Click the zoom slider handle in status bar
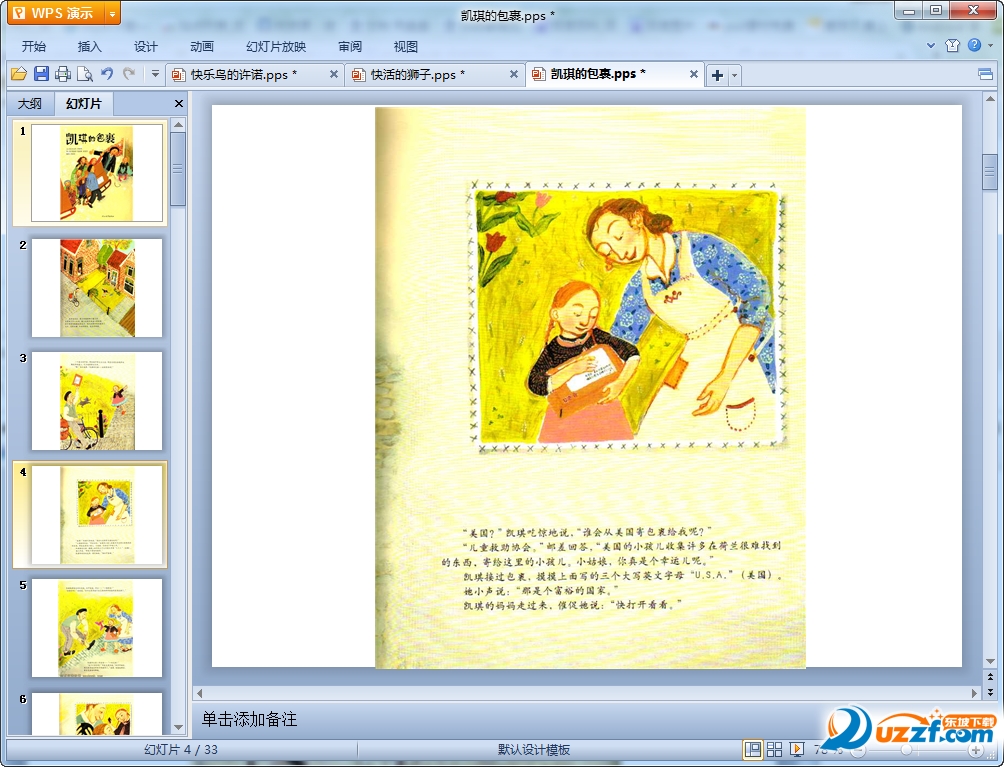This screenshot has width=1004, height=767. tap(907, 750)
